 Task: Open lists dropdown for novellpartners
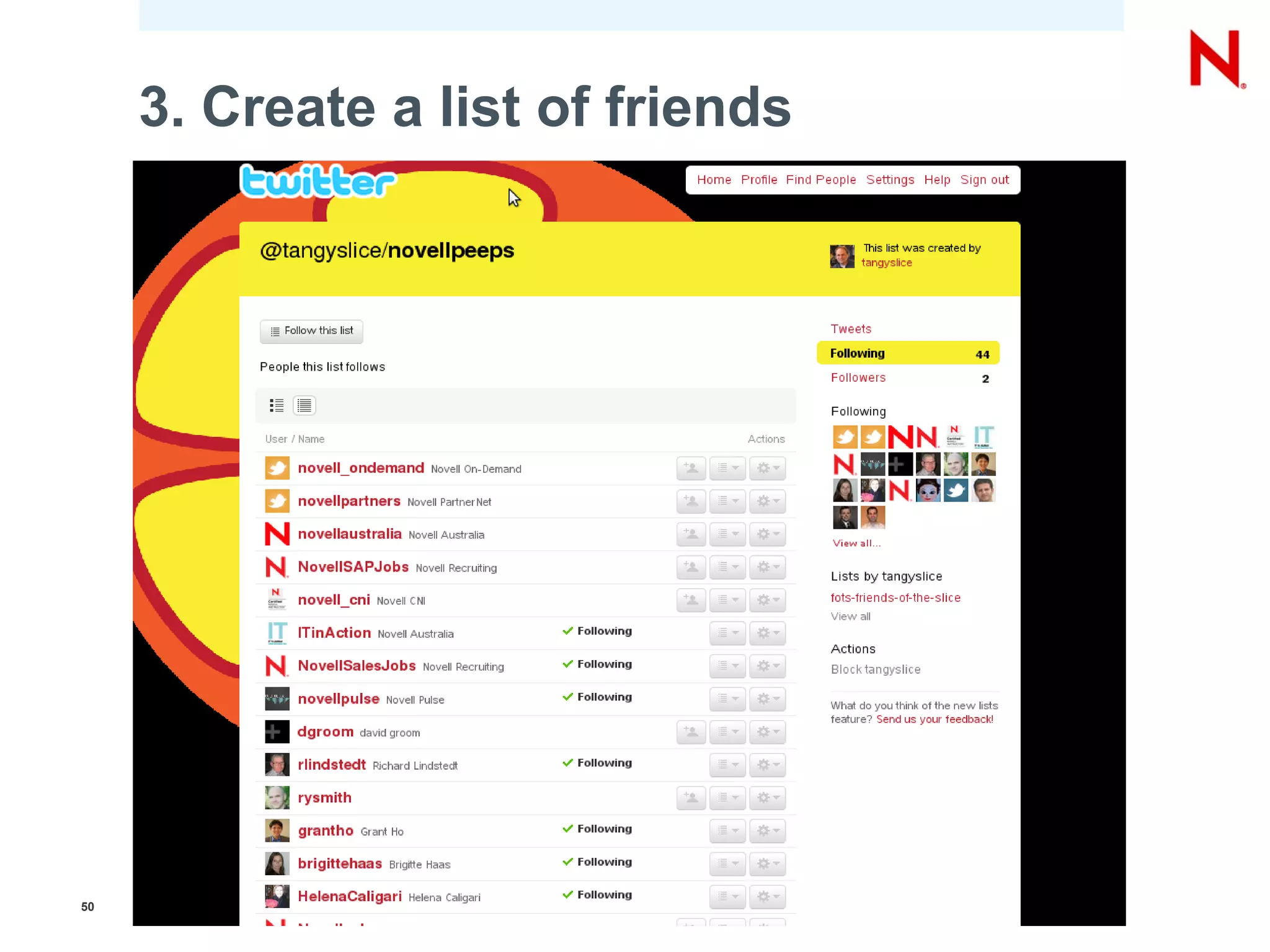(x=727, y=501)
